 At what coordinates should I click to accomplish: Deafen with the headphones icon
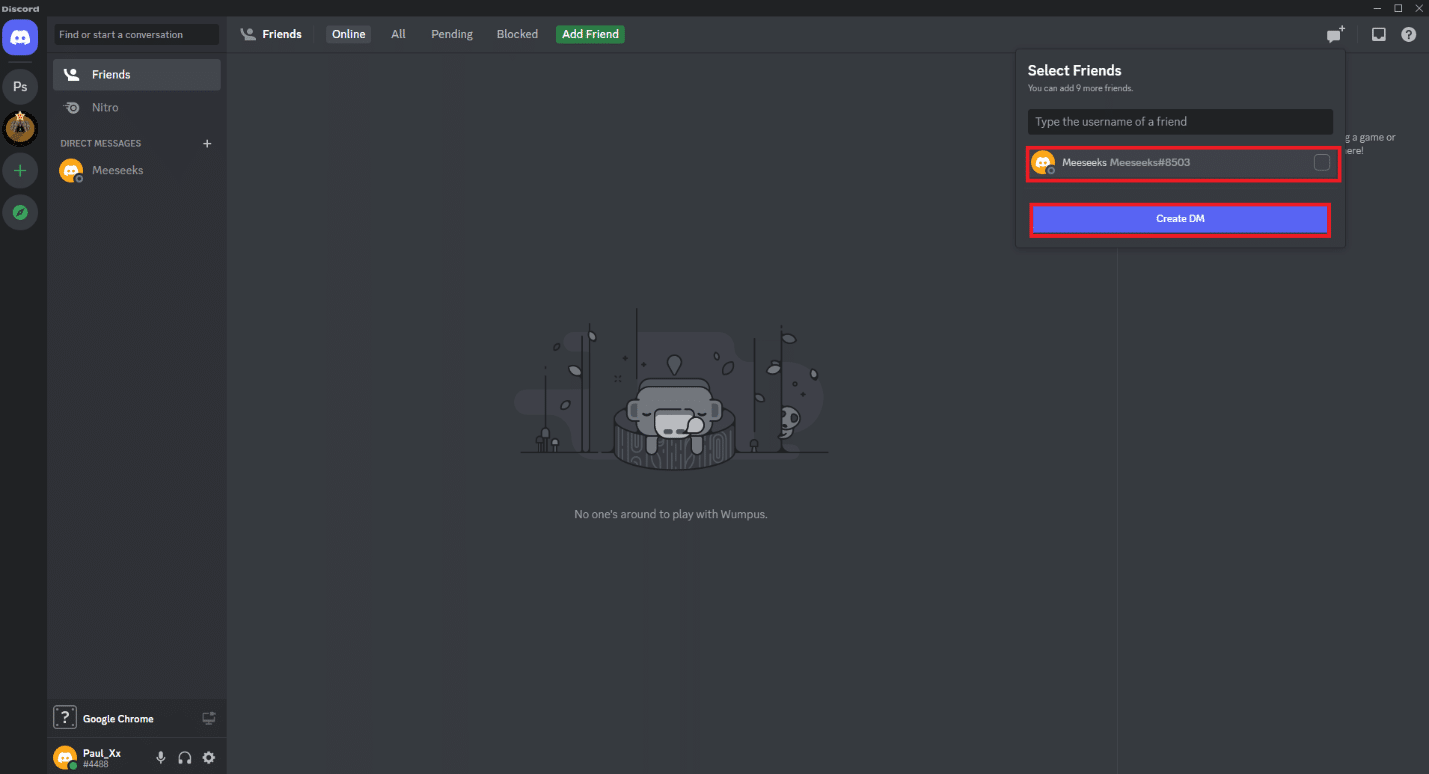(x=184, y=758)
